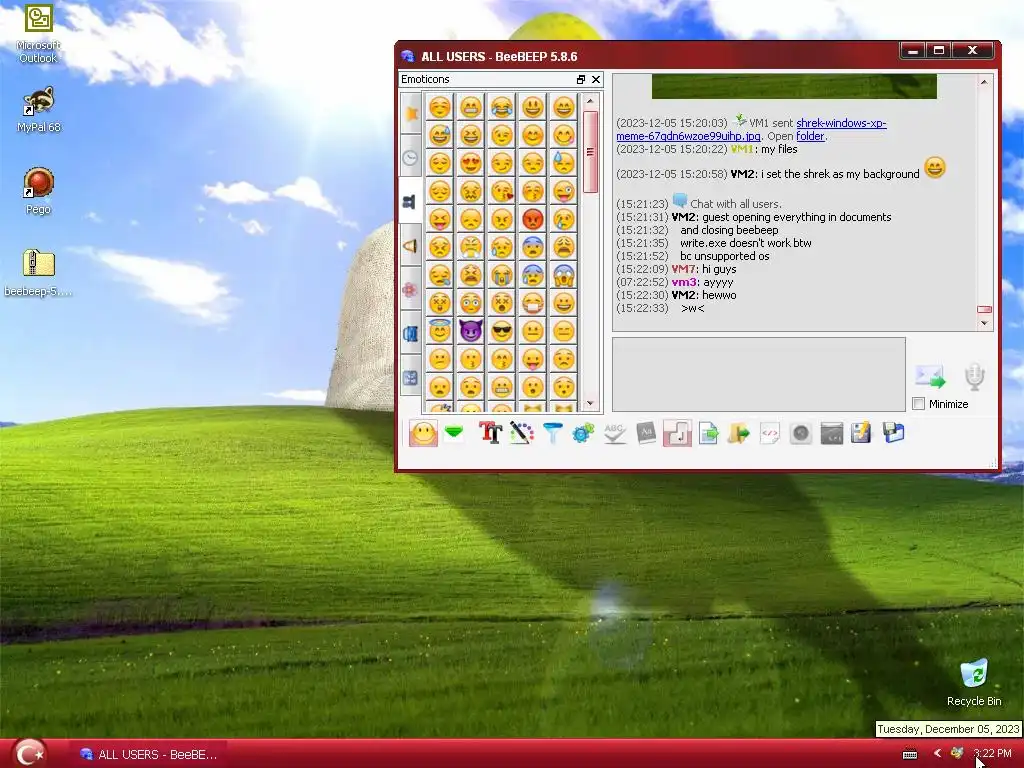Switch to recent emoticons clock tab

pos(411,157)
